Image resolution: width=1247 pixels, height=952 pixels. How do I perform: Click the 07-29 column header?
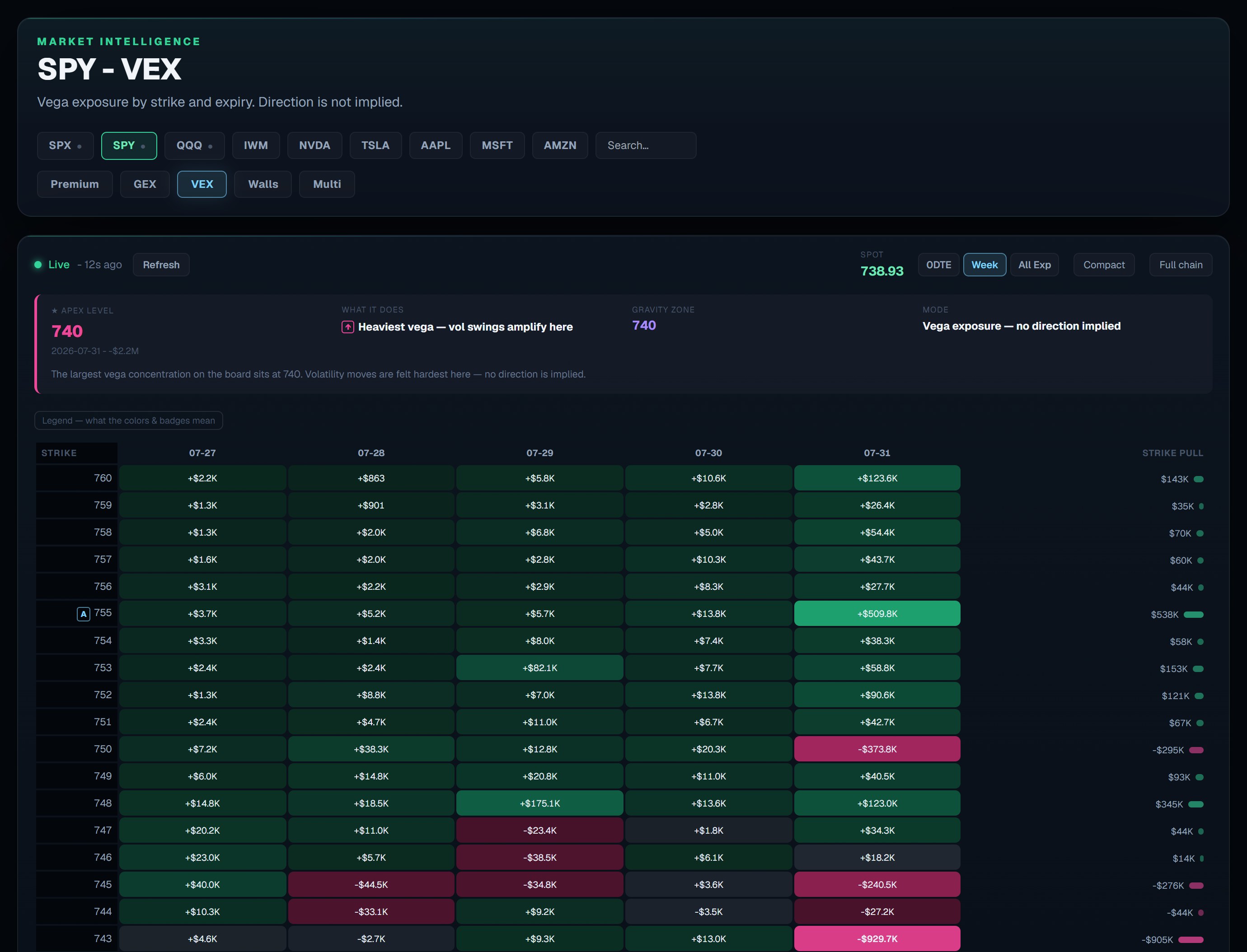click(x=539, y=453)
